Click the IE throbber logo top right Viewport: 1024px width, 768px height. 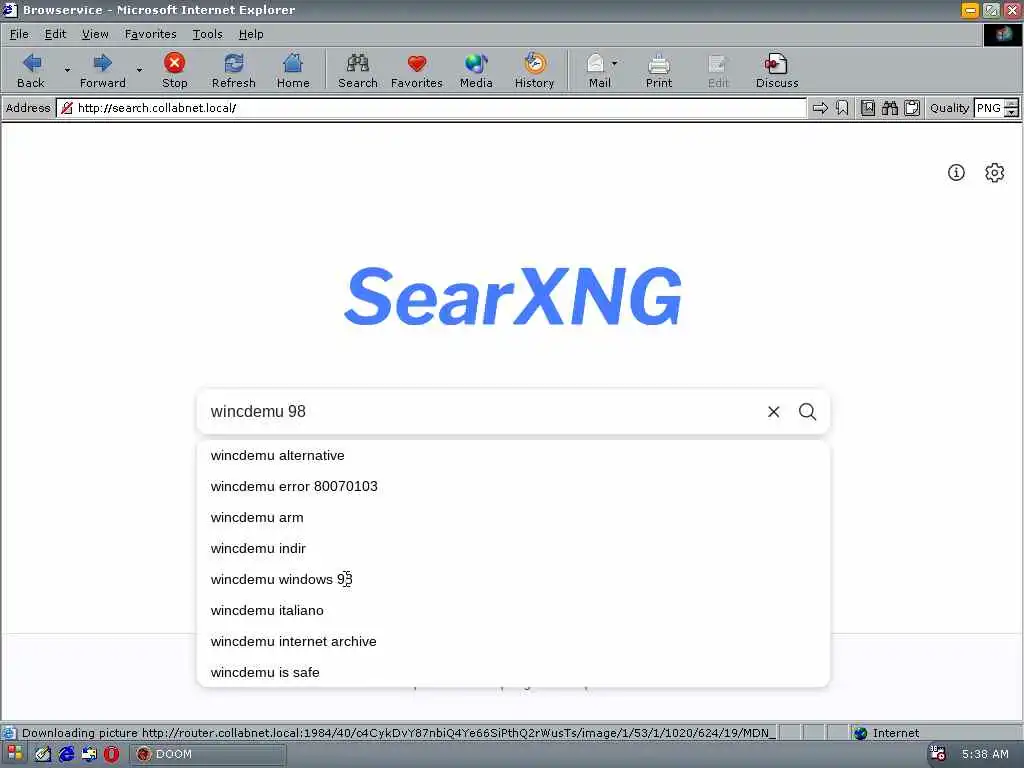click(1002, 35)
